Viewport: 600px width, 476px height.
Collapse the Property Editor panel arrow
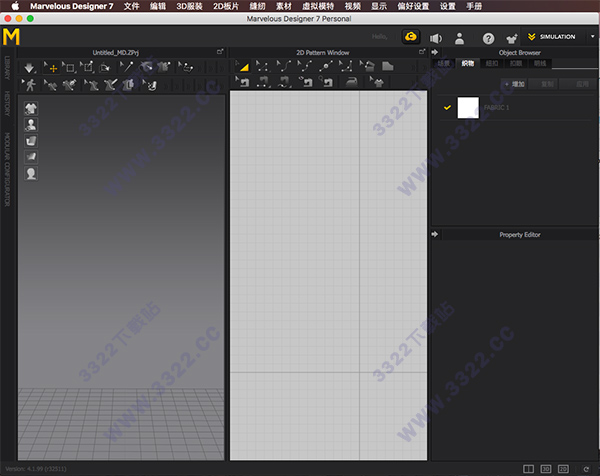tap(435, 234)
